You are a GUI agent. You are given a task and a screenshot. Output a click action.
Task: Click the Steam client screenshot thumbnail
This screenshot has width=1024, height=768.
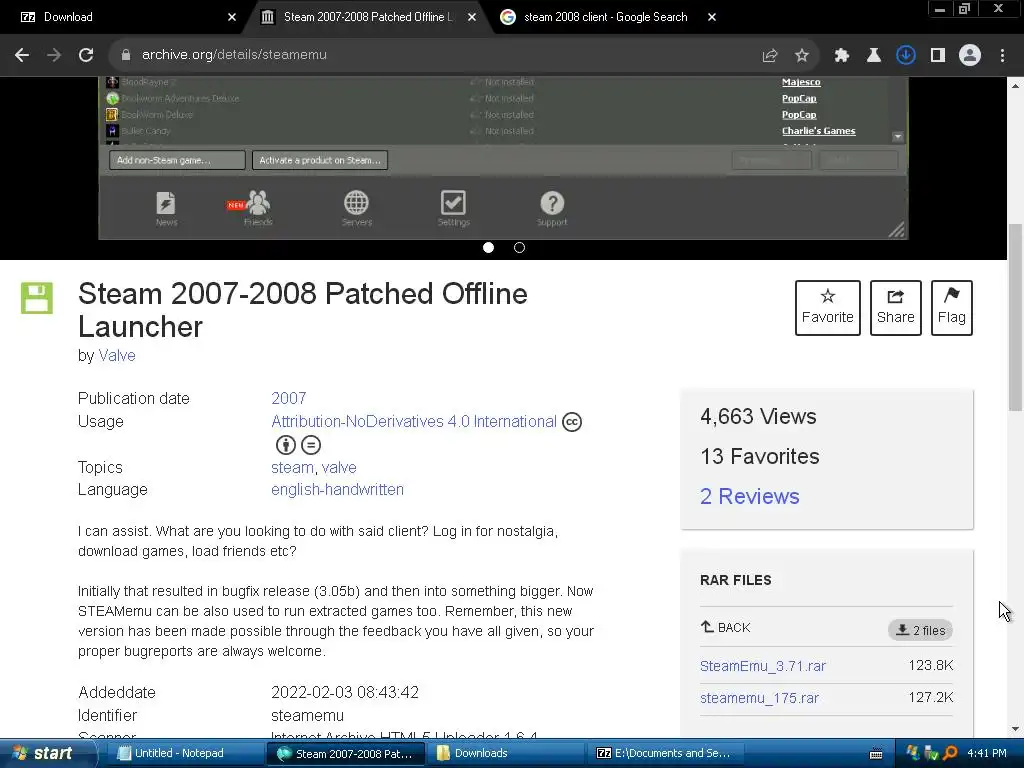pyautogui.click(x=503, y=158)
